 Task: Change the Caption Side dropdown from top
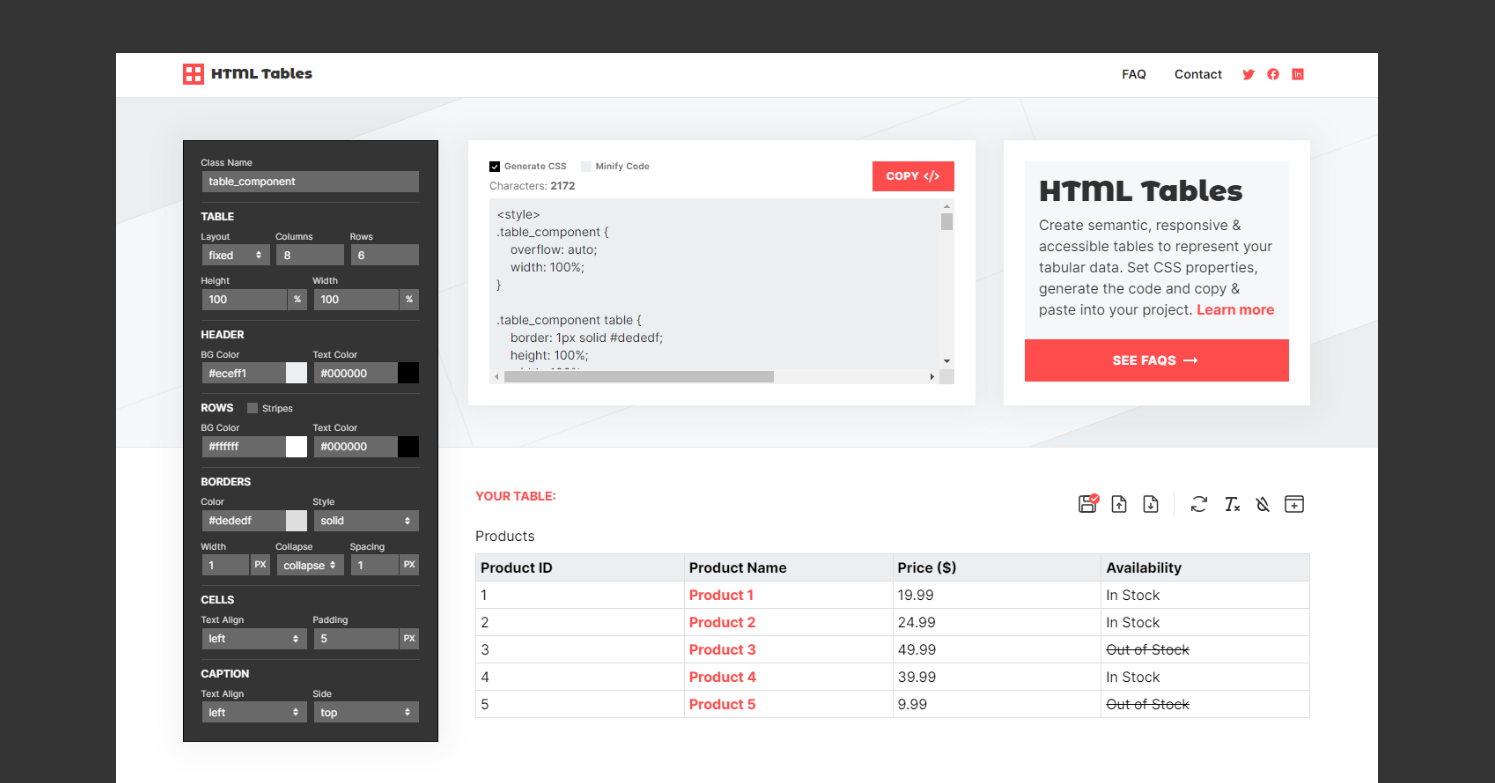[366, 711]
